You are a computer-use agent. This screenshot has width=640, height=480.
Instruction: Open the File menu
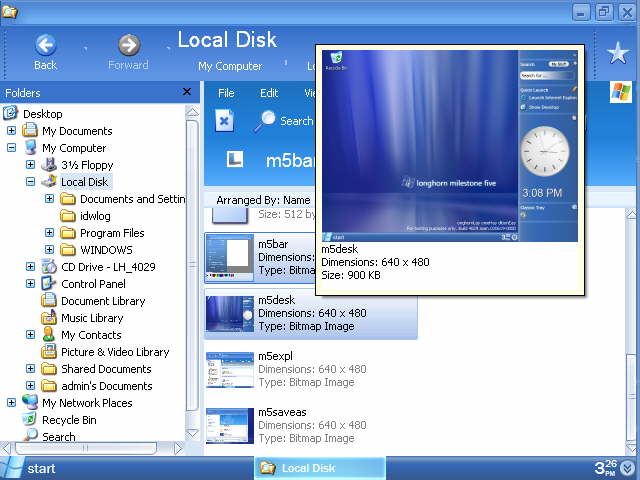pos(226,93)
